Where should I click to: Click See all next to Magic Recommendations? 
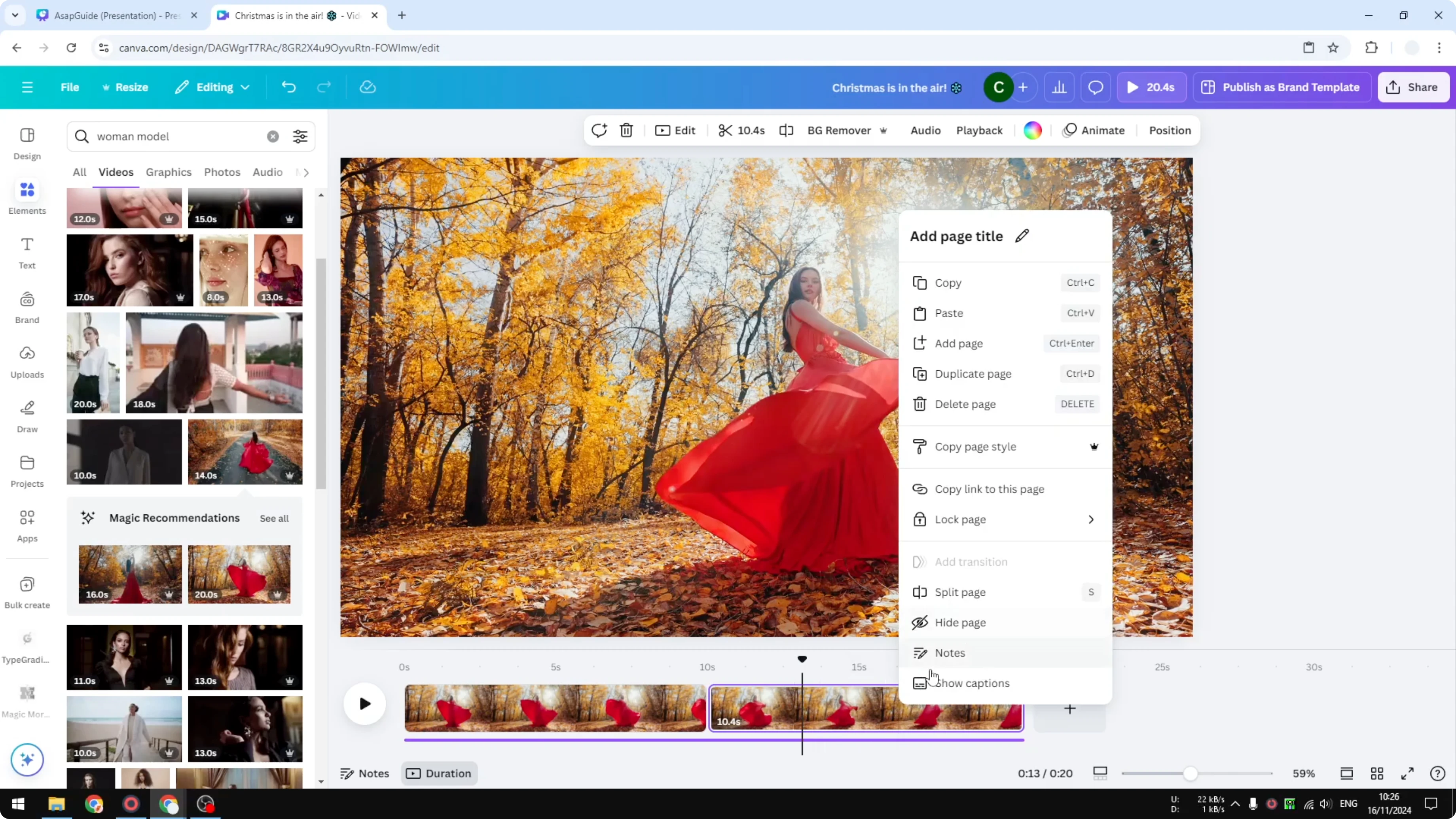coord(273,518)
